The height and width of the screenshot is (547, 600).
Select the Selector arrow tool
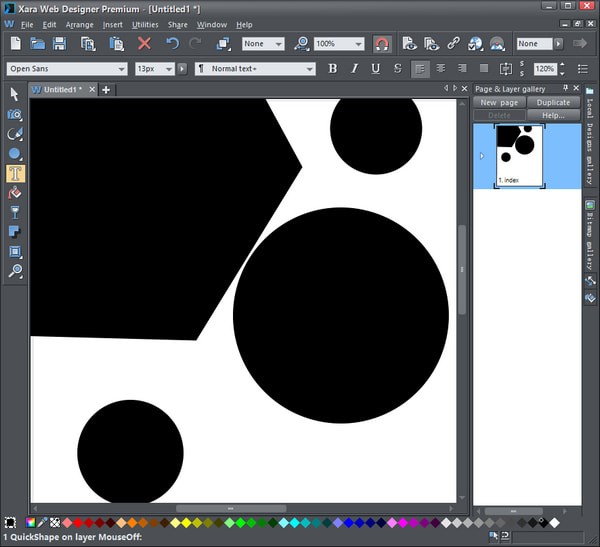15,94
